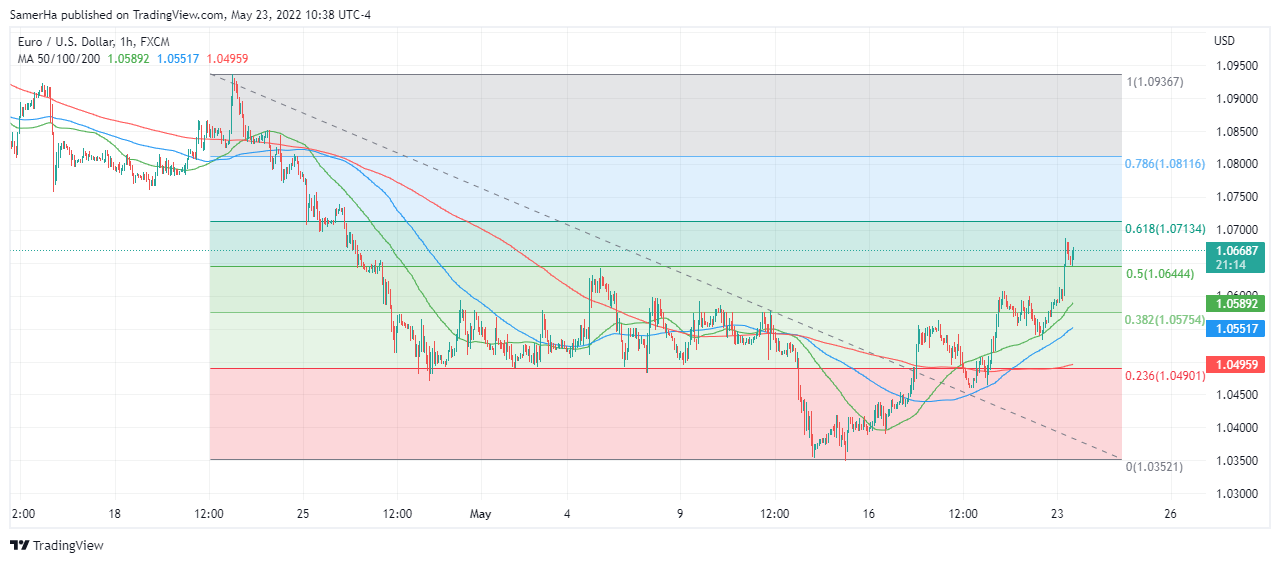
Task: Select the current price 1.06687 countdown label
Action: [x=1237, y=257]
